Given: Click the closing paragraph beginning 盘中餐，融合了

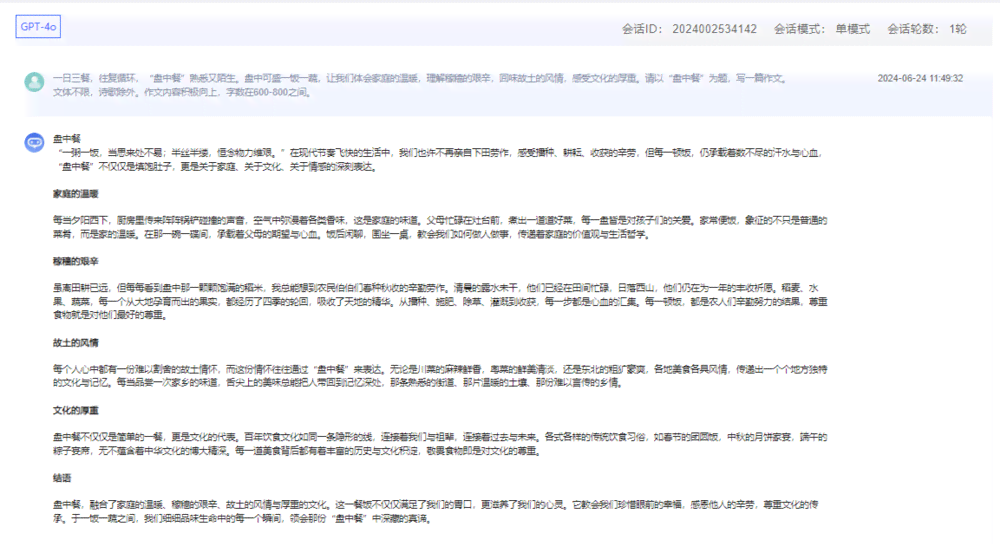Looking at the screenshot, I should (x=436, y=512).
